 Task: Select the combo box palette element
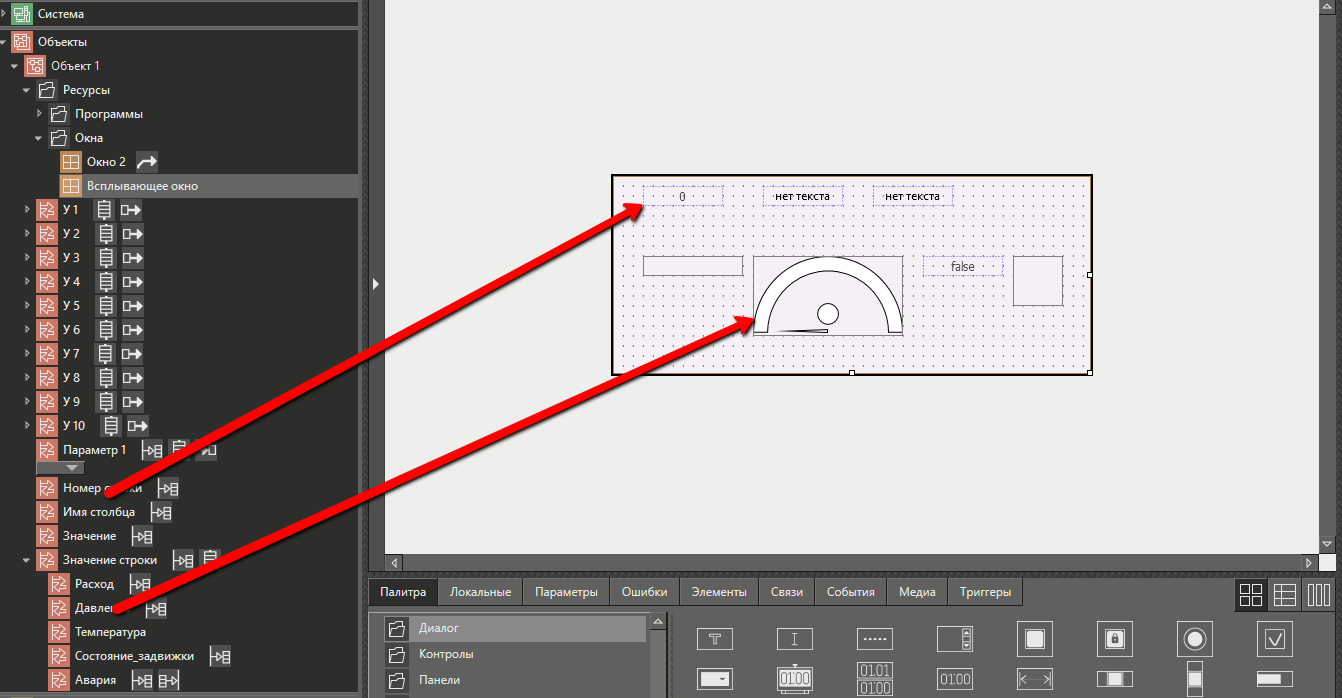tap(714, 679)
